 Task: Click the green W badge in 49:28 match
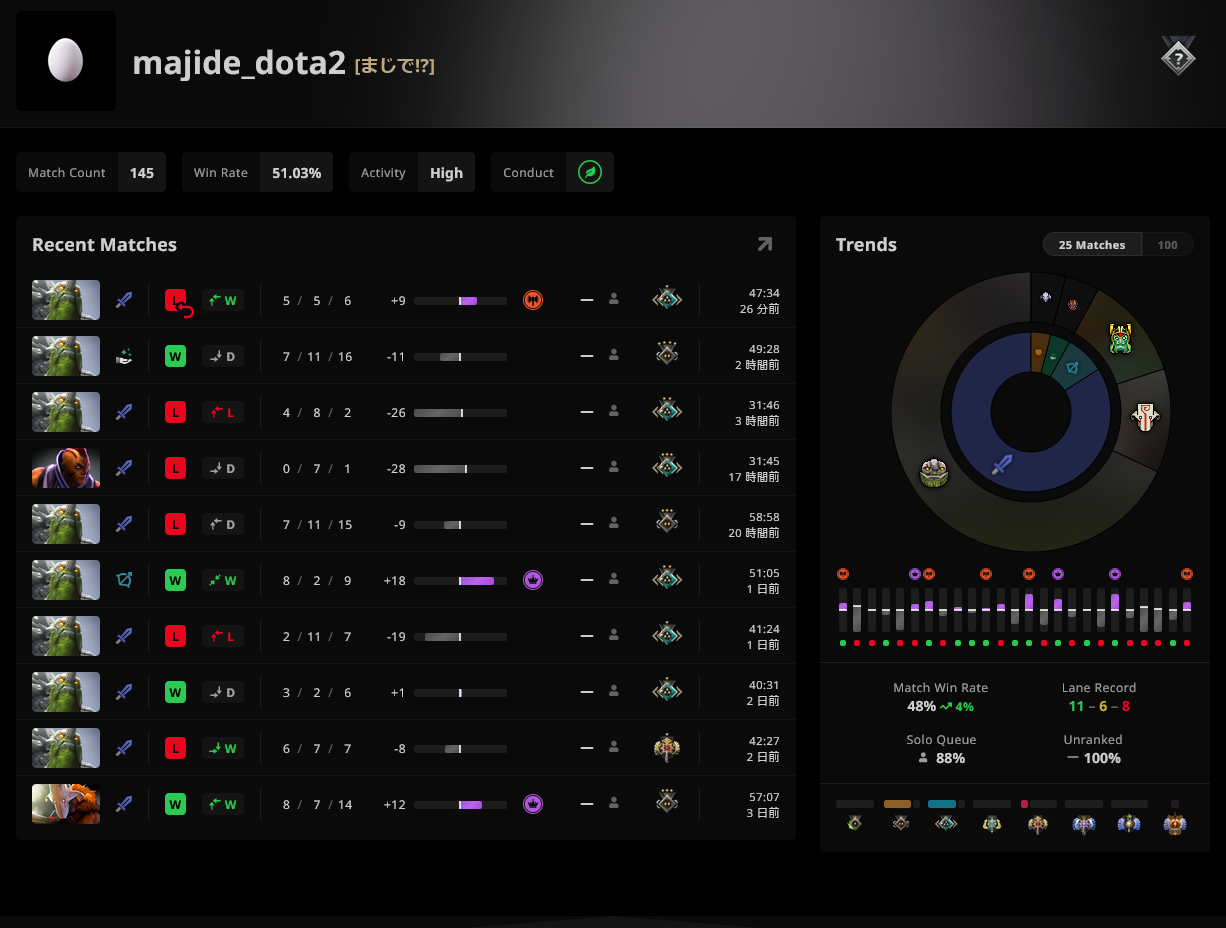click(x=175, y=356)
